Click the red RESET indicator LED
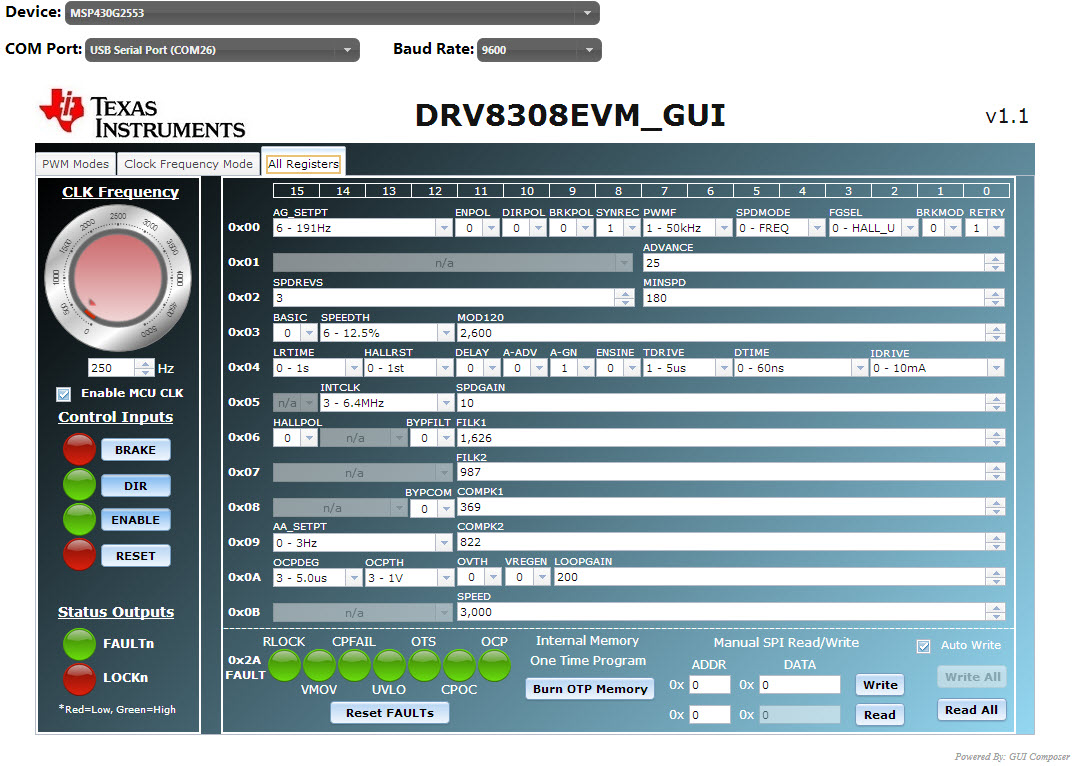Image resolution: width=1078 pixels, height=766 pixels. point(79,555)
